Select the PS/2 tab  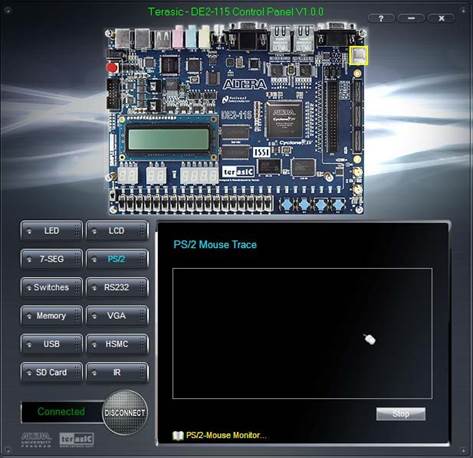pyautogui.click(x=117, y=259)
